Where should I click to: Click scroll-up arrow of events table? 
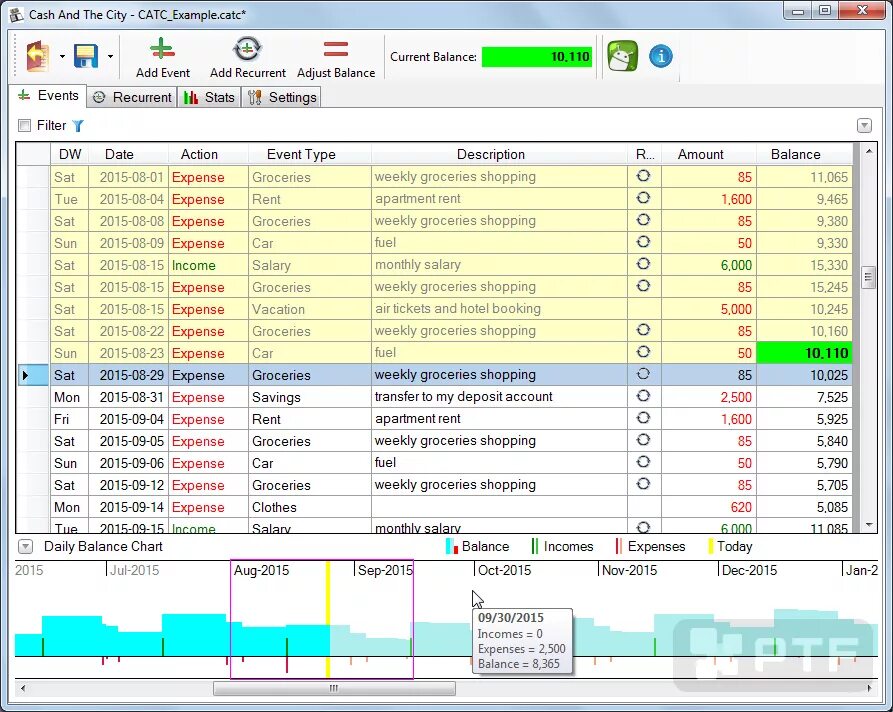pyautogui.click(x=869, y=151)
